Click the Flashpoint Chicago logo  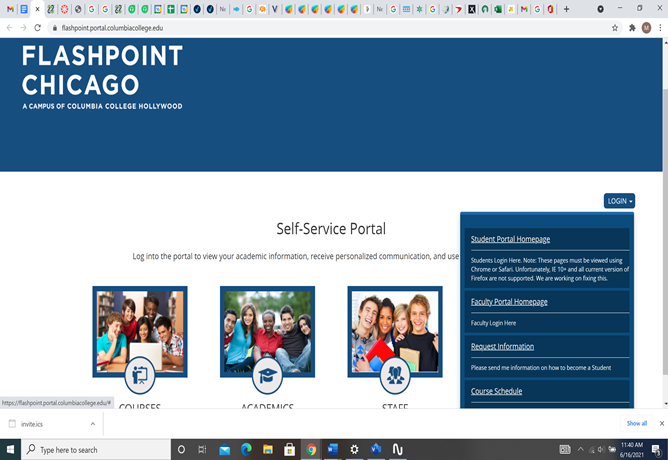click(x=102, y=77)
